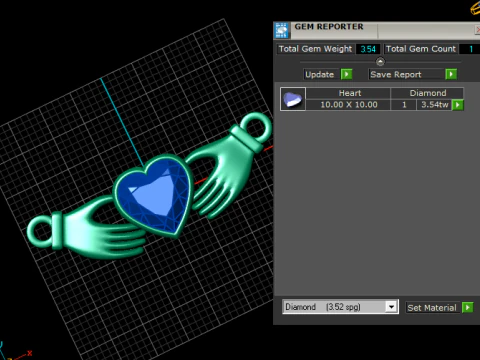Close the Gem Reporter panel

point(477,30)
